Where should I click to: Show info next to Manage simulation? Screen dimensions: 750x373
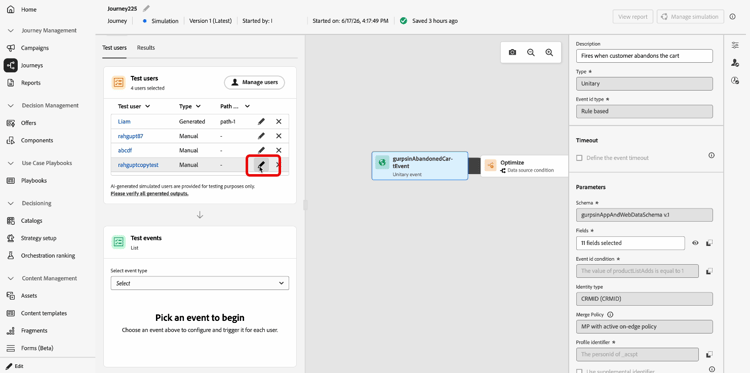coord(732,17)
